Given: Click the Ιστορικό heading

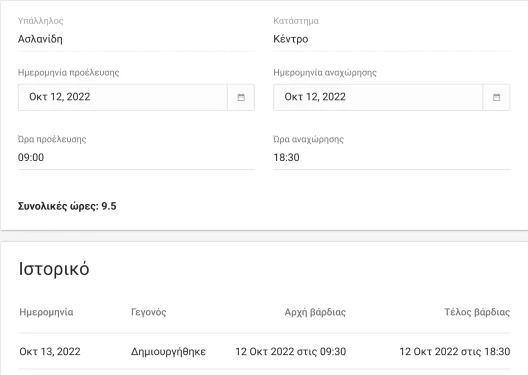Looking at the screenshot, I should tap(54, 269).
